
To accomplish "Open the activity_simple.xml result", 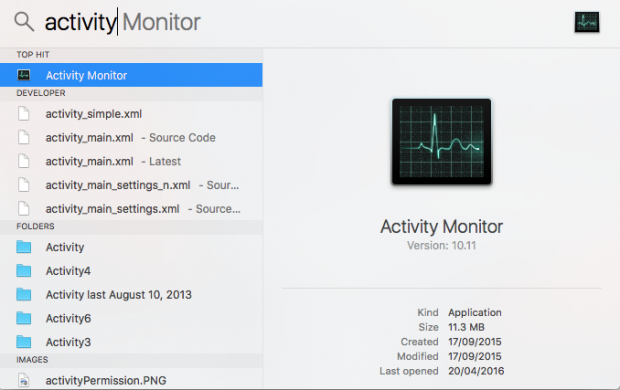I will click(x=131, y=114).
